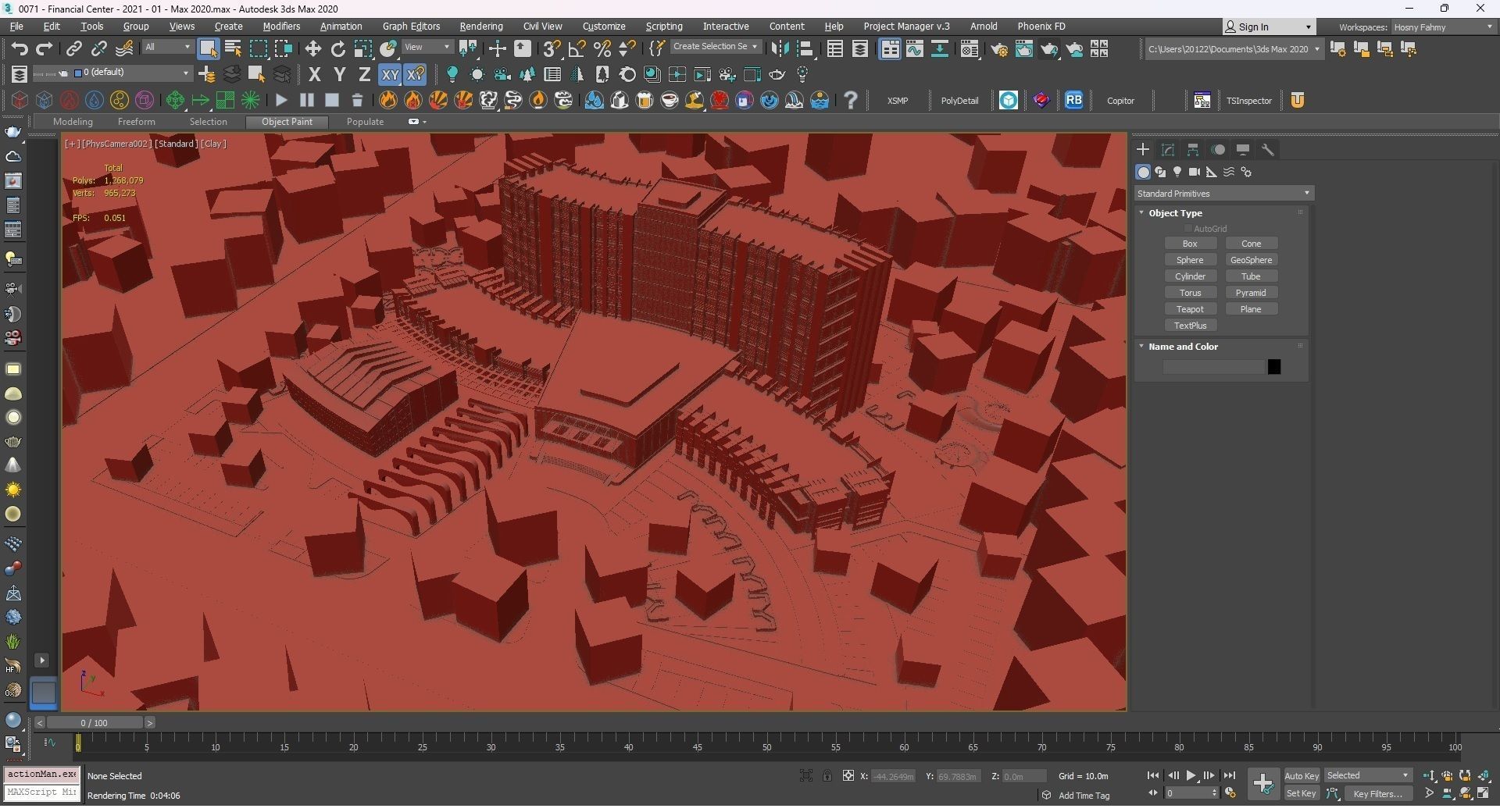Open the project folder path dropdown

pyautogui.click(x=1234, y=48)
